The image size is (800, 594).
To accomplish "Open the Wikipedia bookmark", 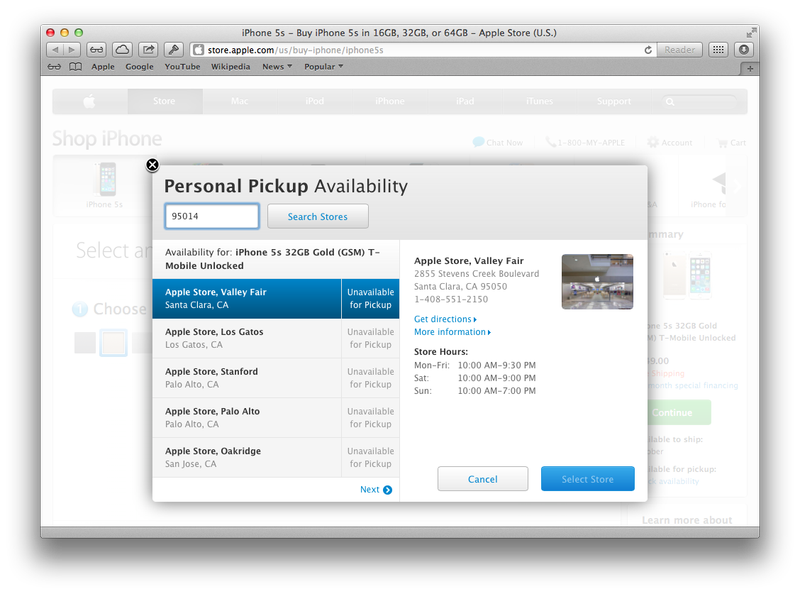I will (231, 67).
